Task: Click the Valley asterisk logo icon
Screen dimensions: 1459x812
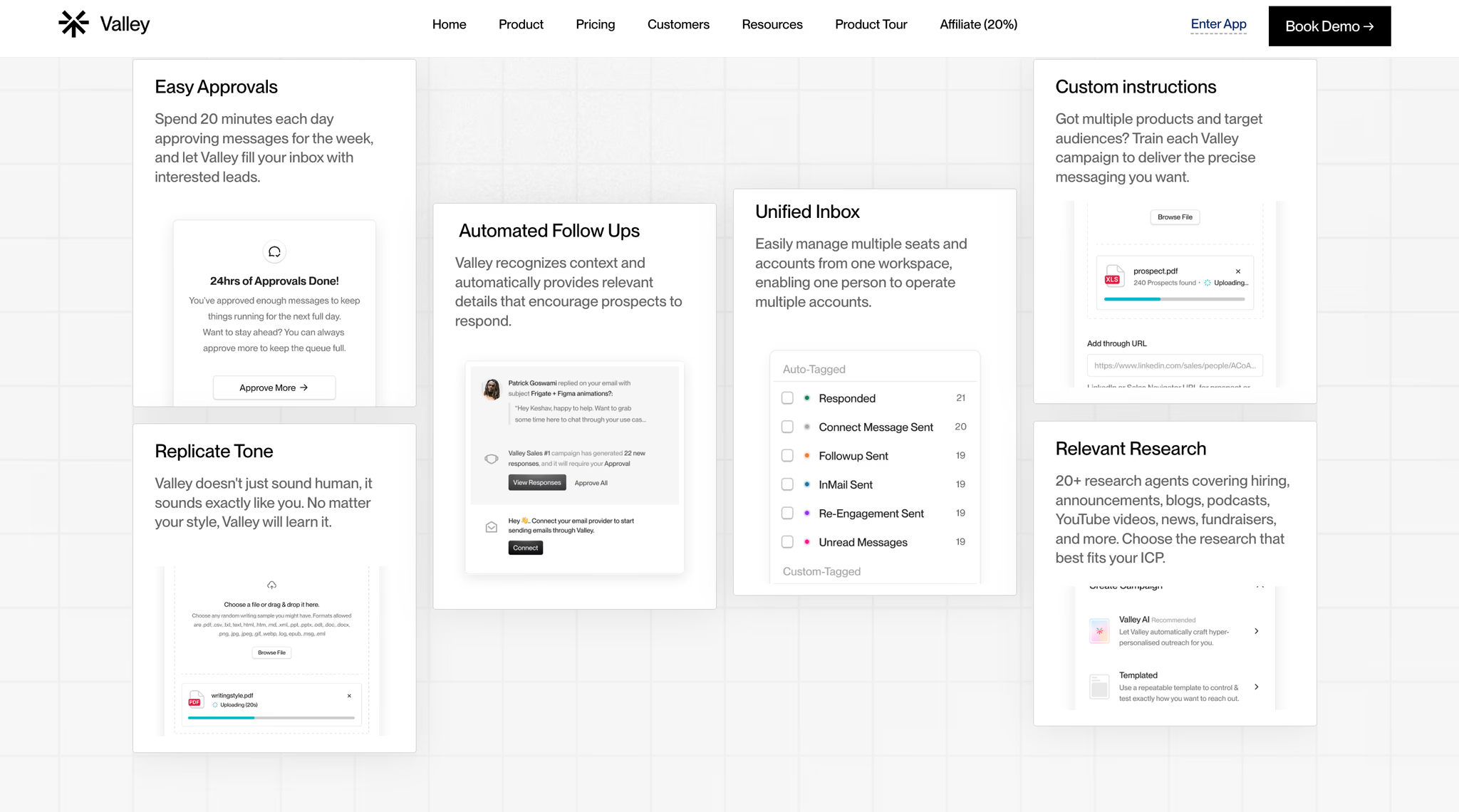Action: click(x=73, y=24)
